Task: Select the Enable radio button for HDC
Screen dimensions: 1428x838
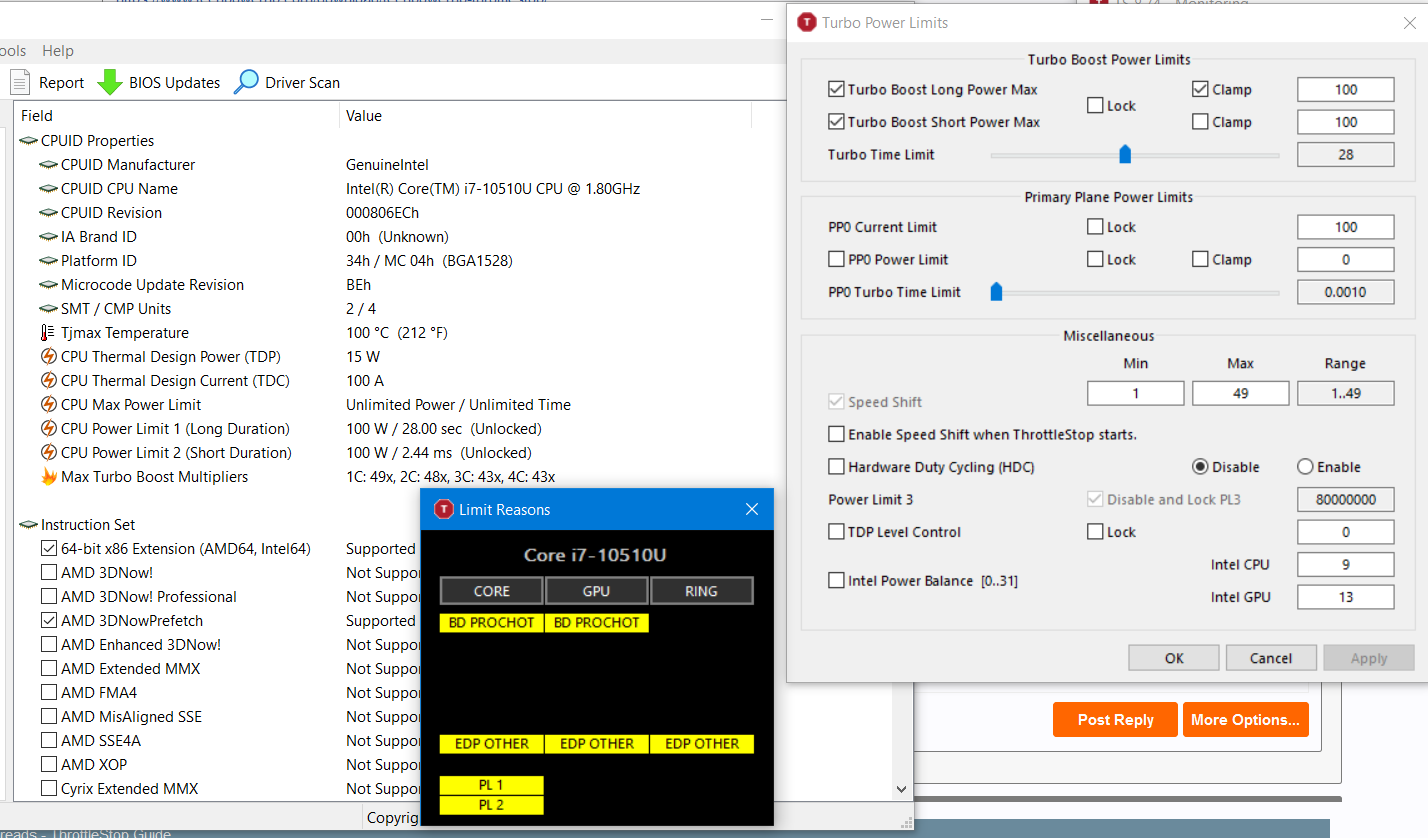Action: 1305,467
